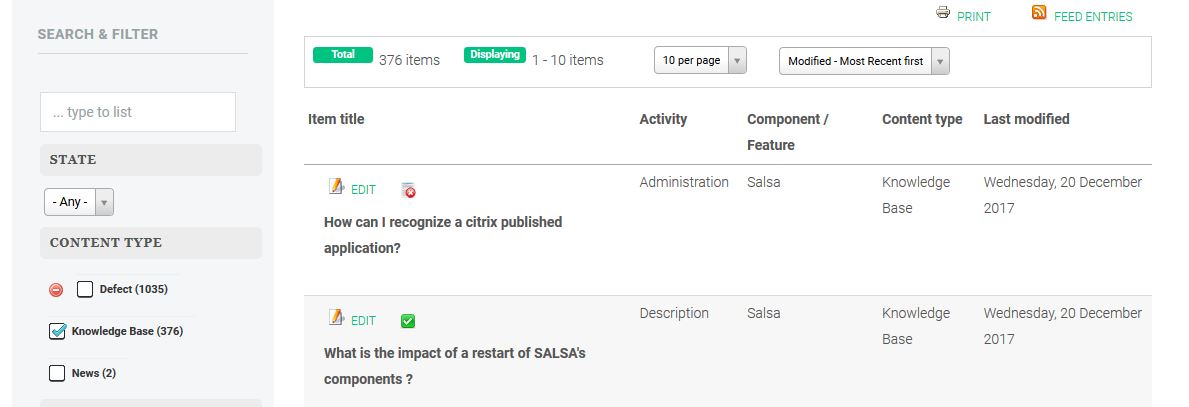Click the red exclude icon beside Defect
1189x407 pixels.
point(56,290)
